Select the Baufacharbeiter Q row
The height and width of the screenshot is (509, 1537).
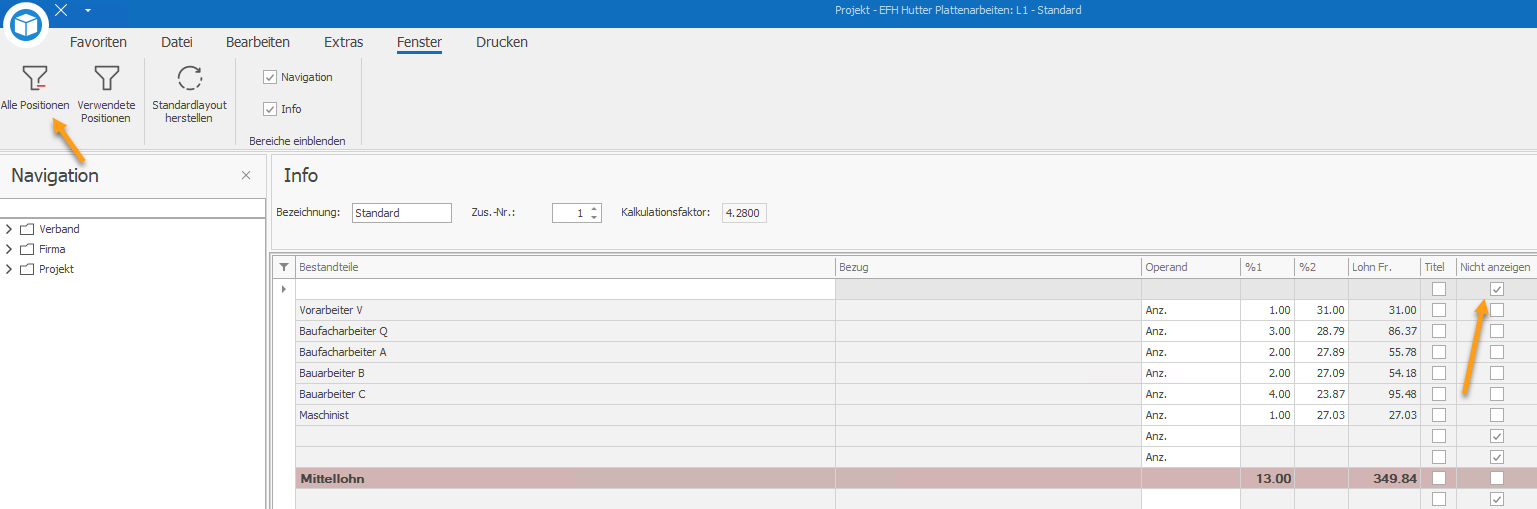pyautogui.click(x=904, y=331)
